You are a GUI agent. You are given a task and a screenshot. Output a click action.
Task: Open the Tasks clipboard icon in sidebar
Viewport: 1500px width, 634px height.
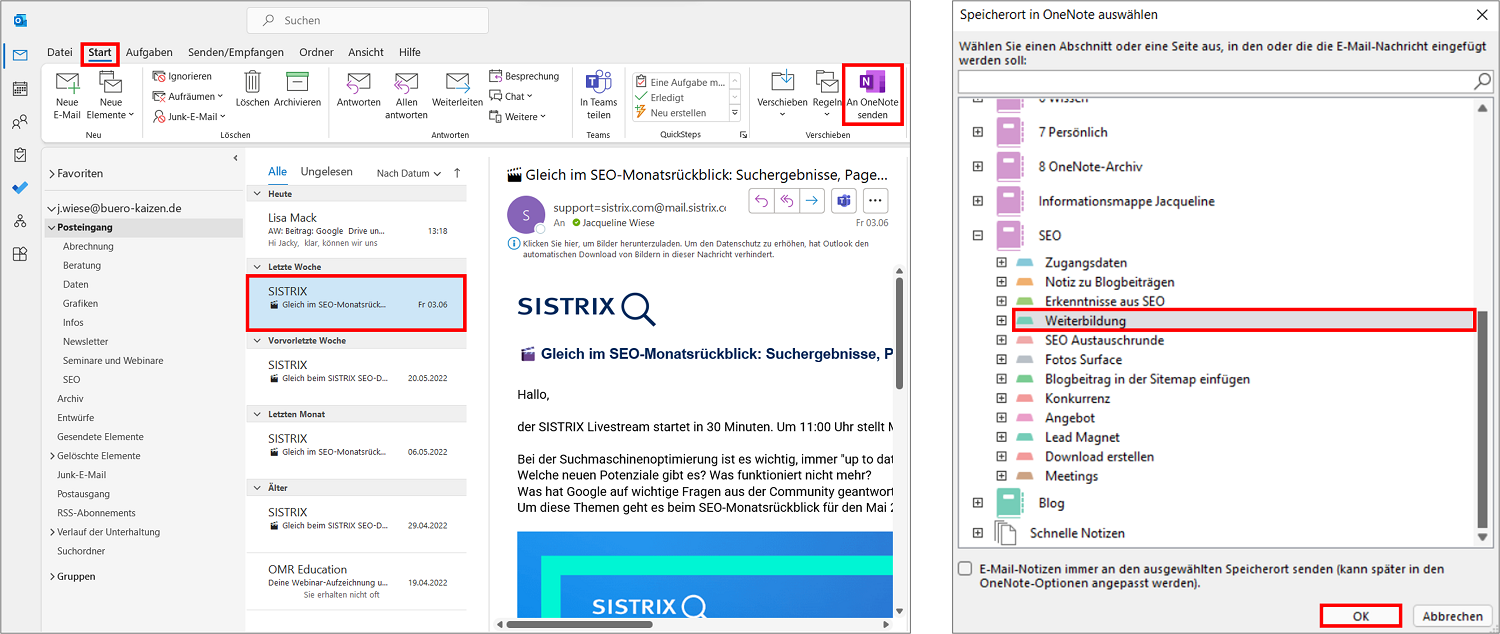[20, 155]
